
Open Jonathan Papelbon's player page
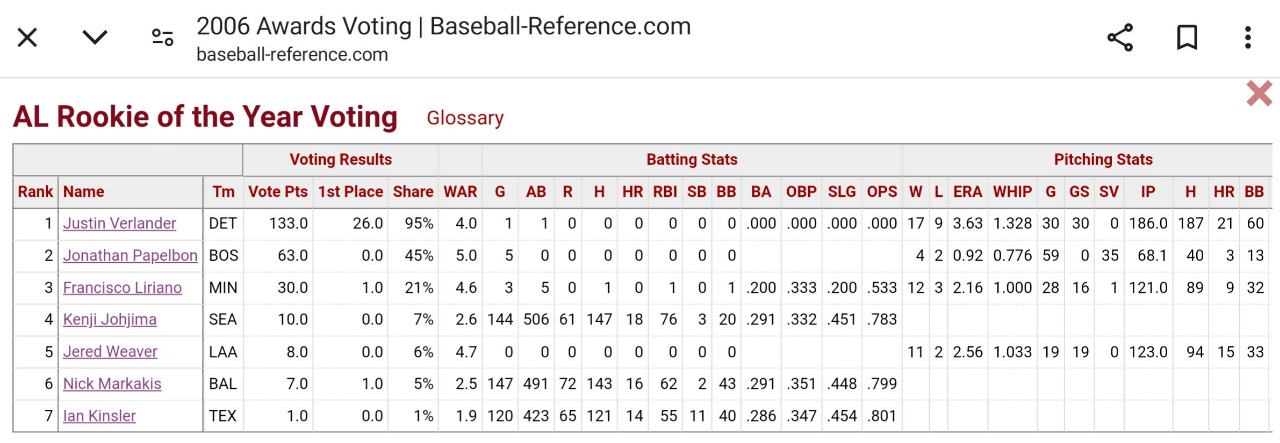[130, 255]
